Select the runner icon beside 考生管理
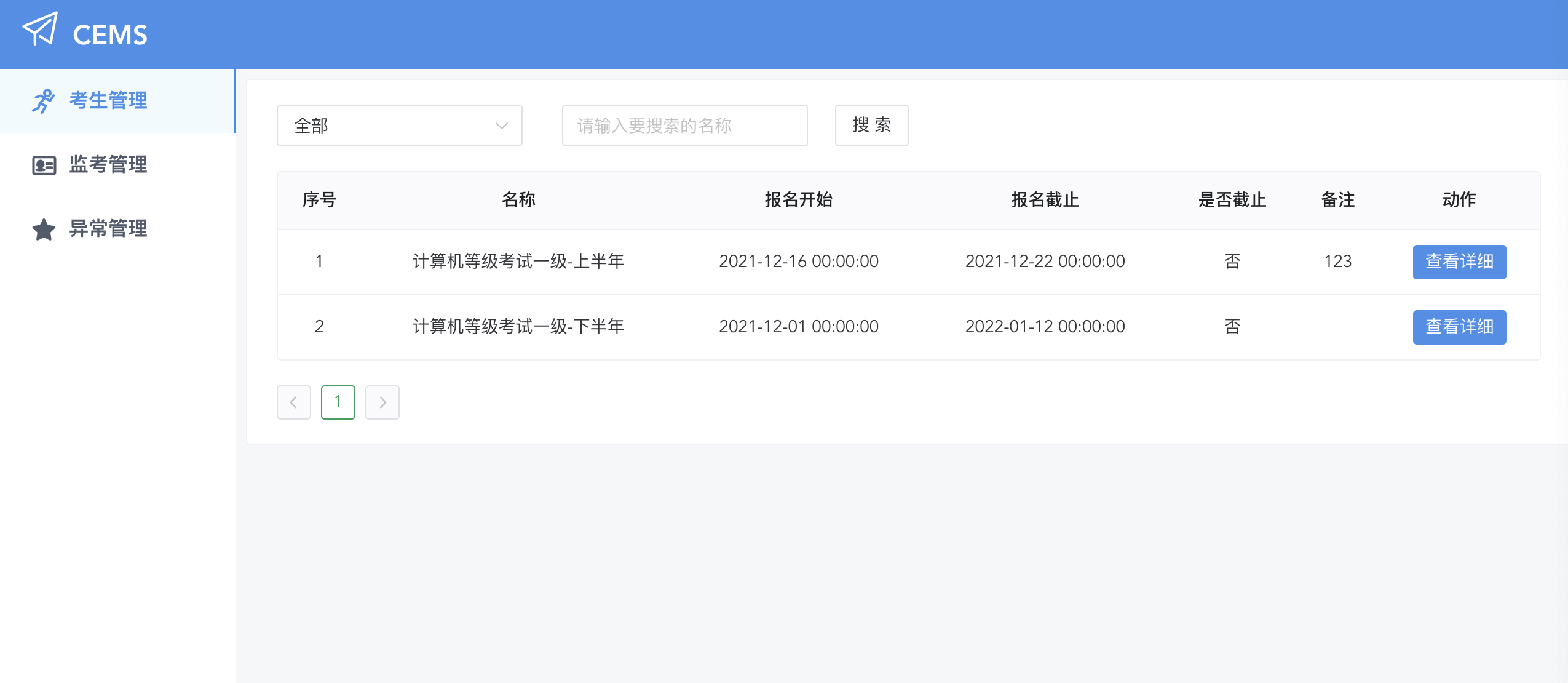1568x683 pixels. 44,100
